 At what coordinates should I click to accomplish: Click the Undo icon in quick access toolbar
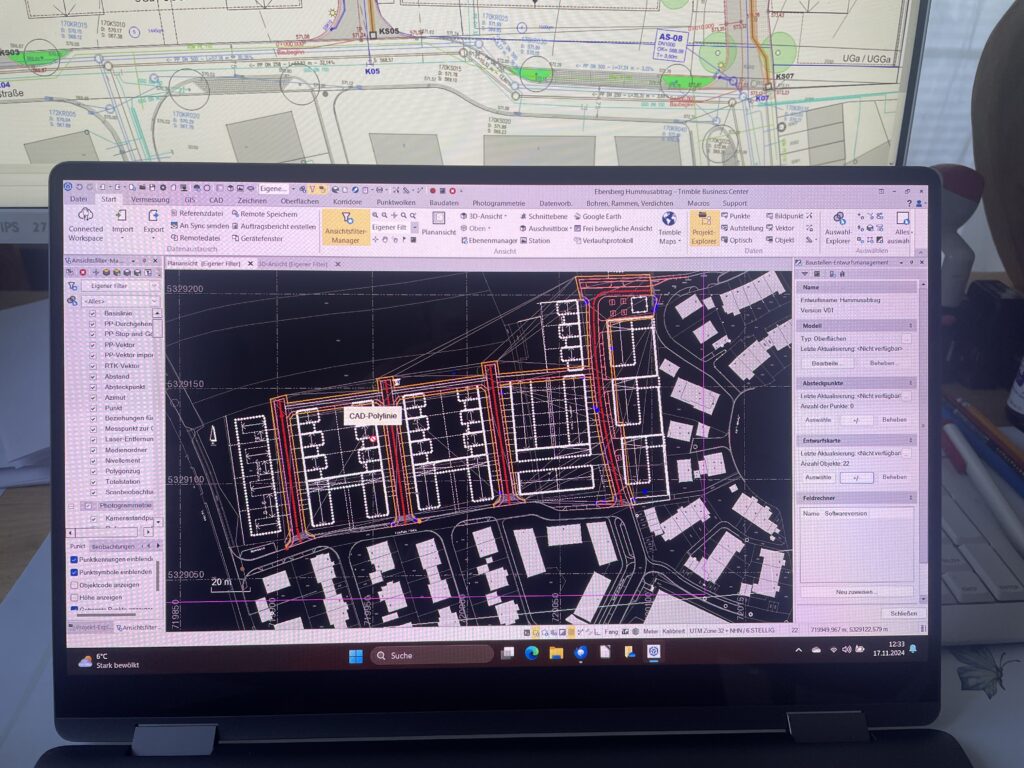click(x=79, y=187)
